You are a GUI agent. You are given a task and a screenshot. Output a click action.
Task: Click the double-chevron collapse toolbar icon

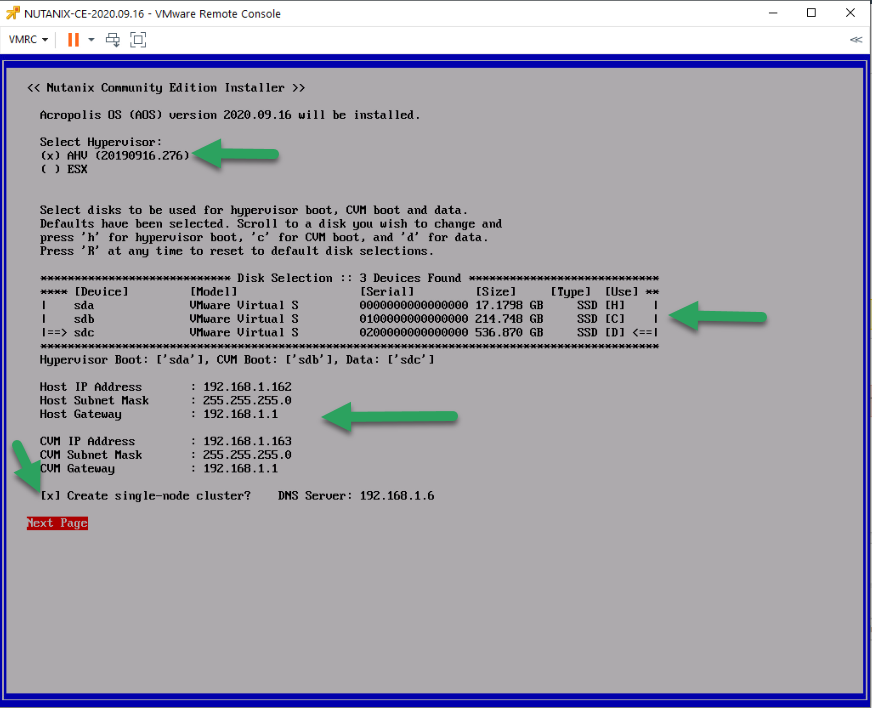856,39
